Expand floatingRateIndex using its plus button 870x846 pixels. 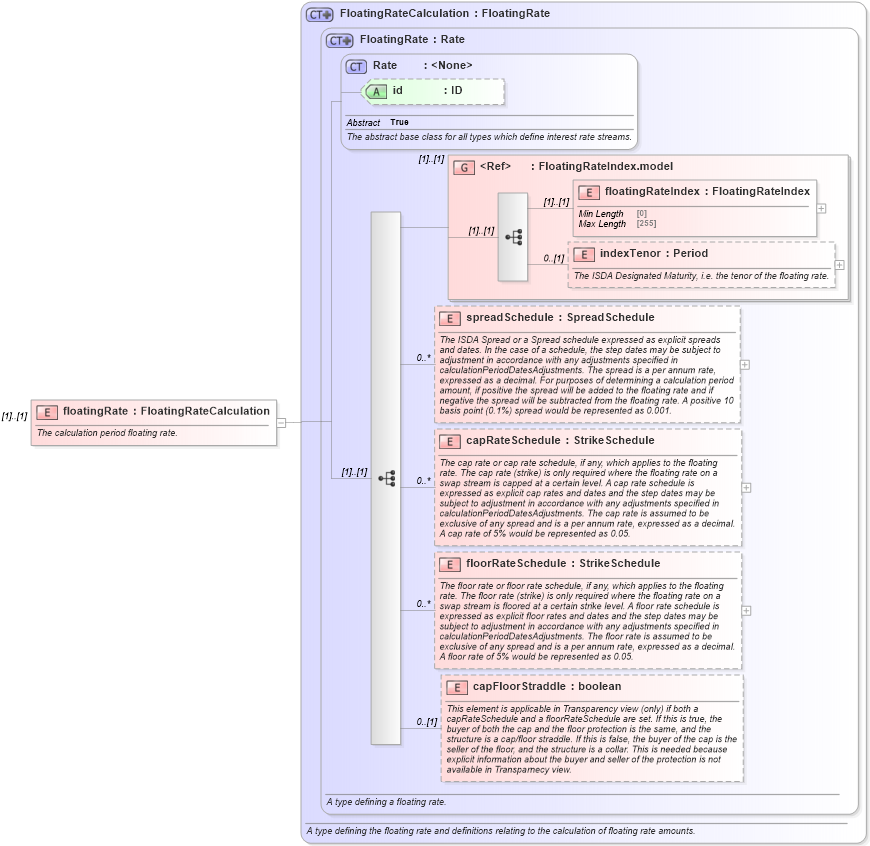tap(819, 209)
